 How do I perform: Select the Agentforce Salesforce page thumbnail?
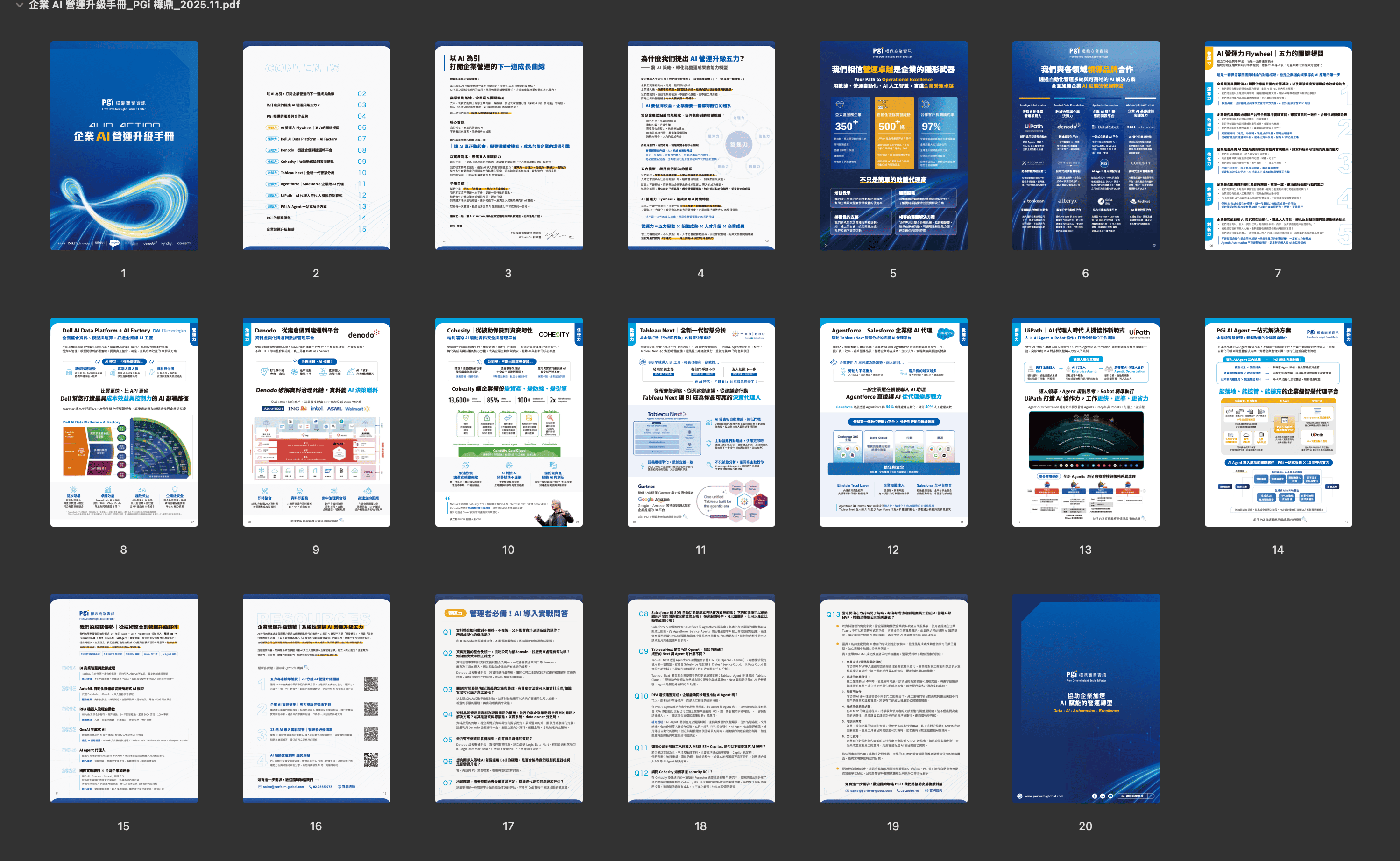[893, 422]
